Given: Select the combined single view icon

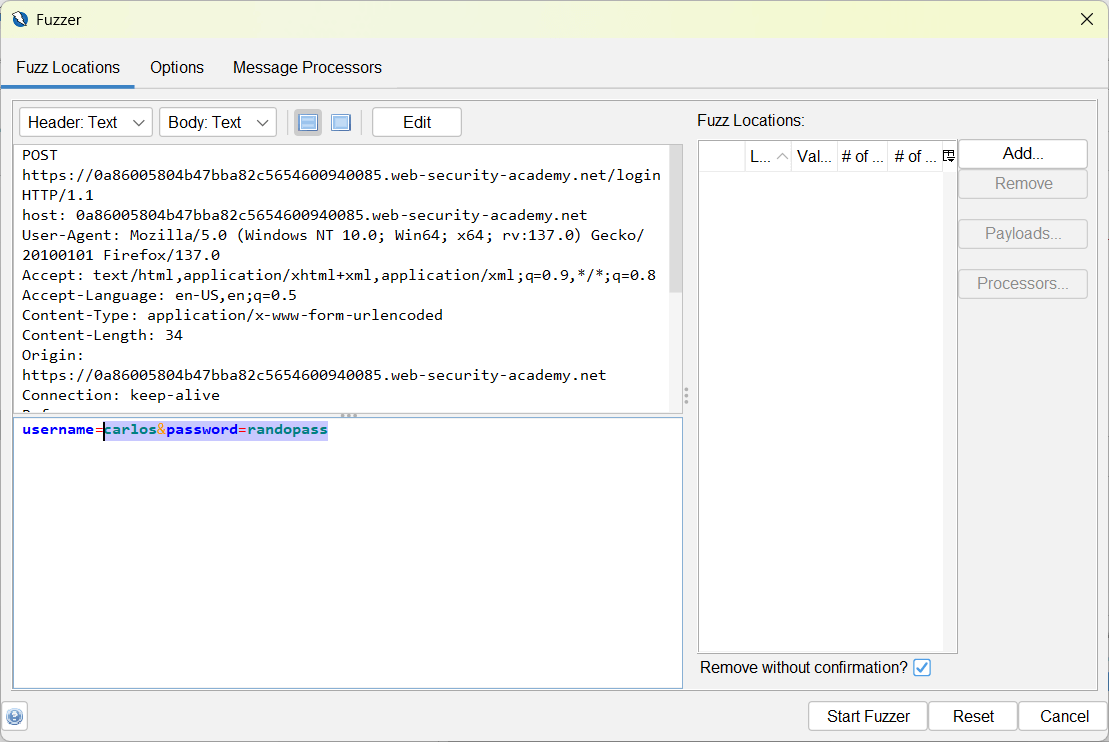Looking at the screenshot, I should (340, 122).
